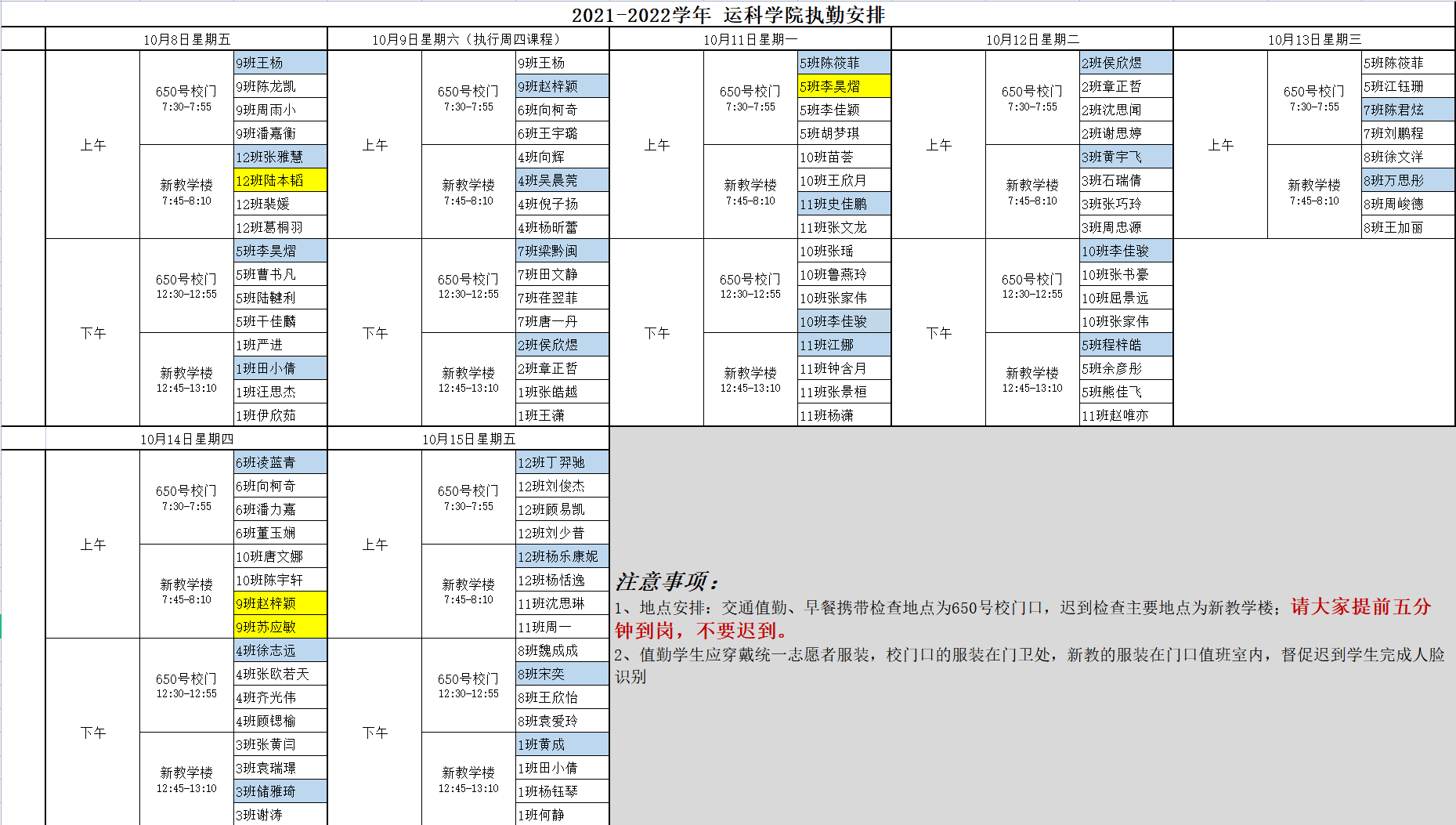The width and height of the screenshot is (1456, 825).
Task: Select the 10月12日星期二 date header
Action: tap(1031, 39)
